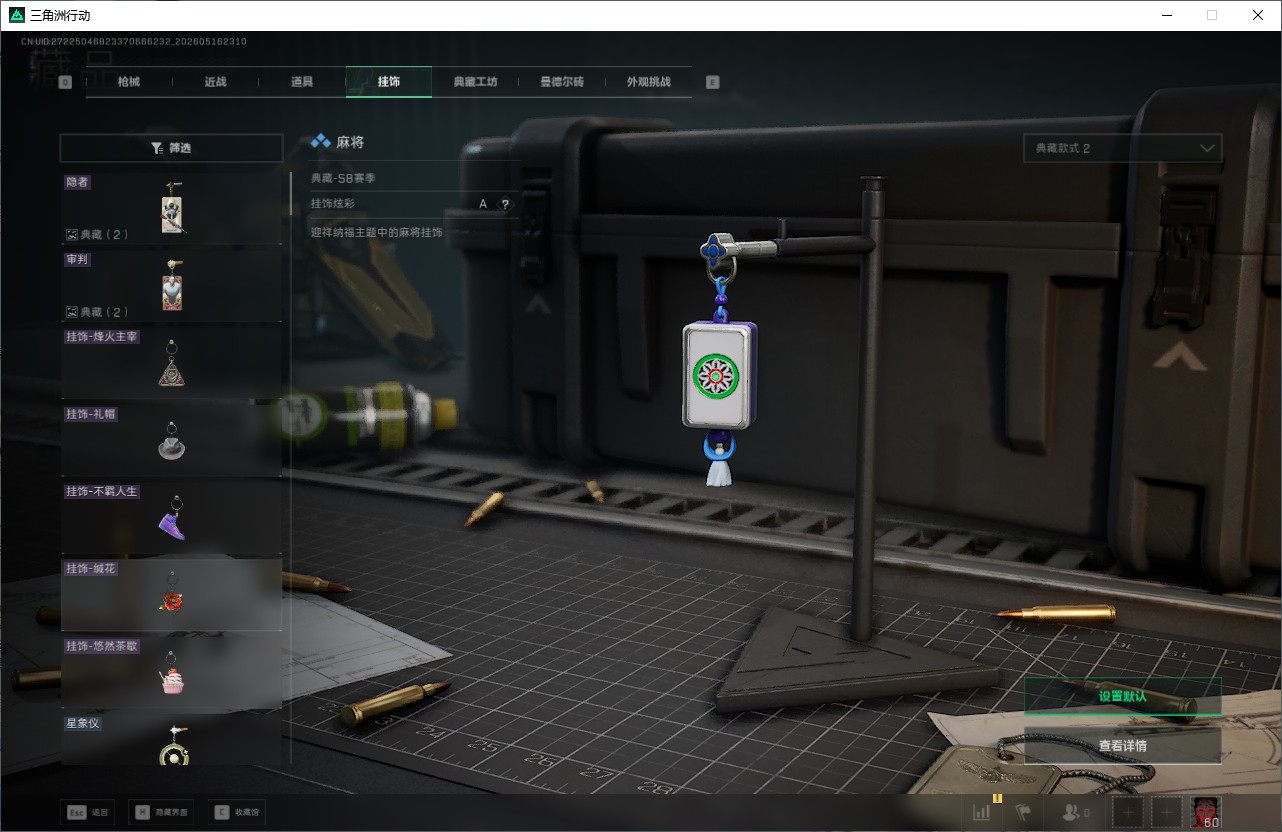
Task: Open the bar chart stats icon
Action: (981, 813)
